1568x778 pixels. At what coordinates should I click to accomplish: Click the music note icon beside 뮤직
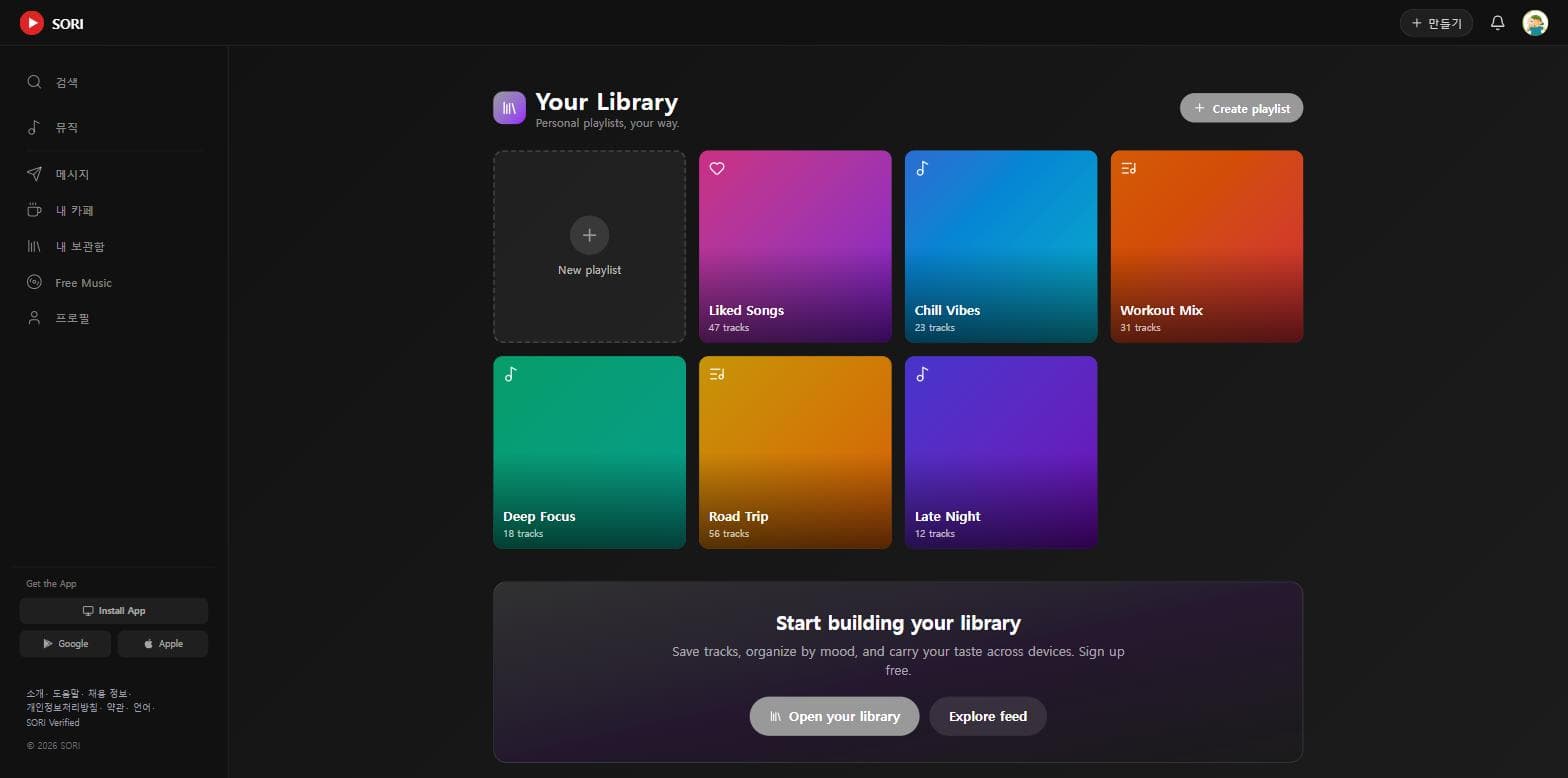(34, 128)
